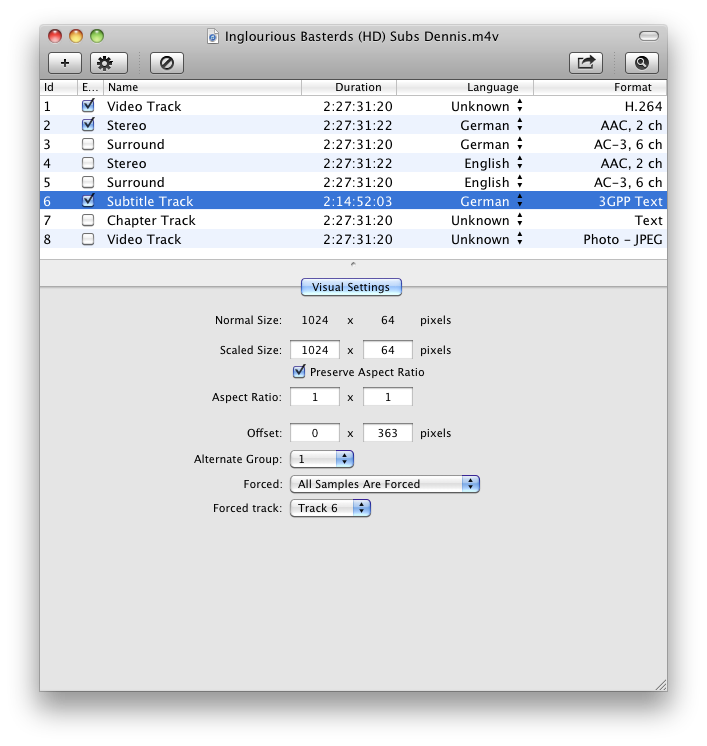The height and width of the screenshot is (746, 707).
Task: Toggle the Subtitle Track enabled checkbox
Action: (x=88, y=200)
